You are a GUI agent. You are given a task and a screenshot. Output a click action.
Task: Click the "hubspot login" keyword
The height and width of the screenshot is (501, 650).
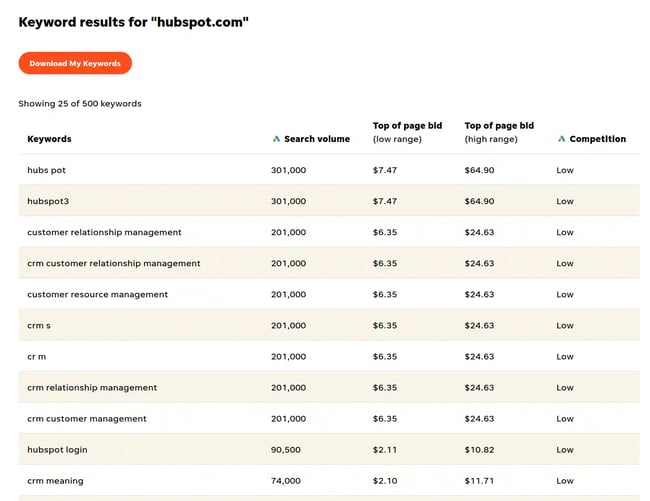click(57, 449)
